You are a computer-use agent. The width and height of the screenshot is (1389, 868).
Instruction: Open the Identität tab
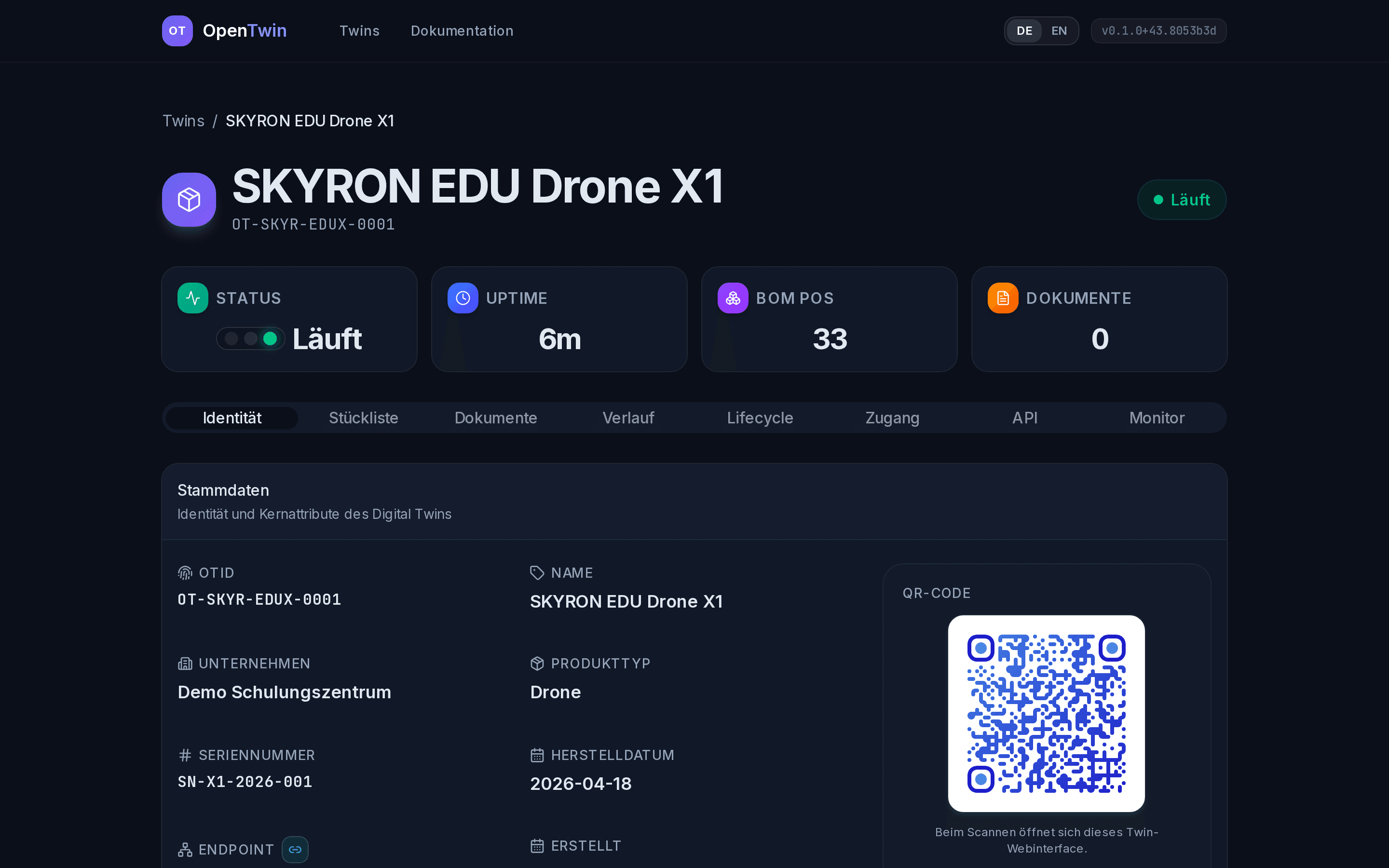[232, 418]
